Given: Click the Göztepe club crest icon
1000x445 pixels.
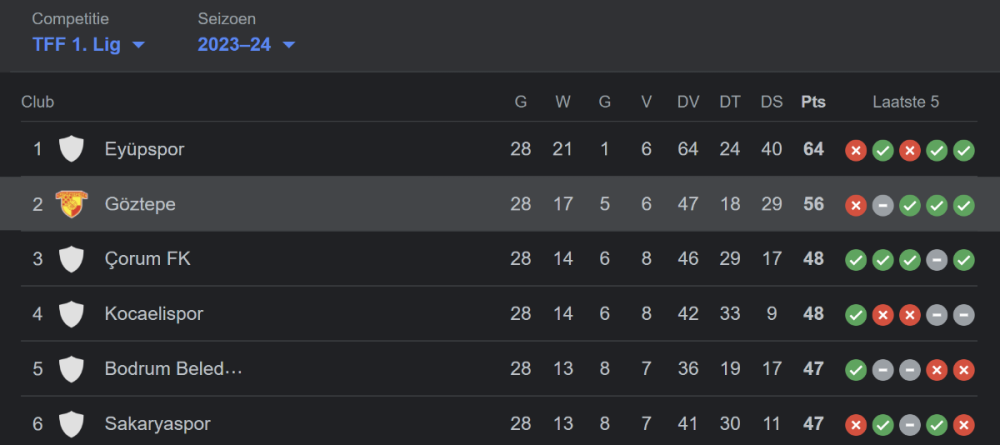Looking at the screenshot, I should 71,204.
